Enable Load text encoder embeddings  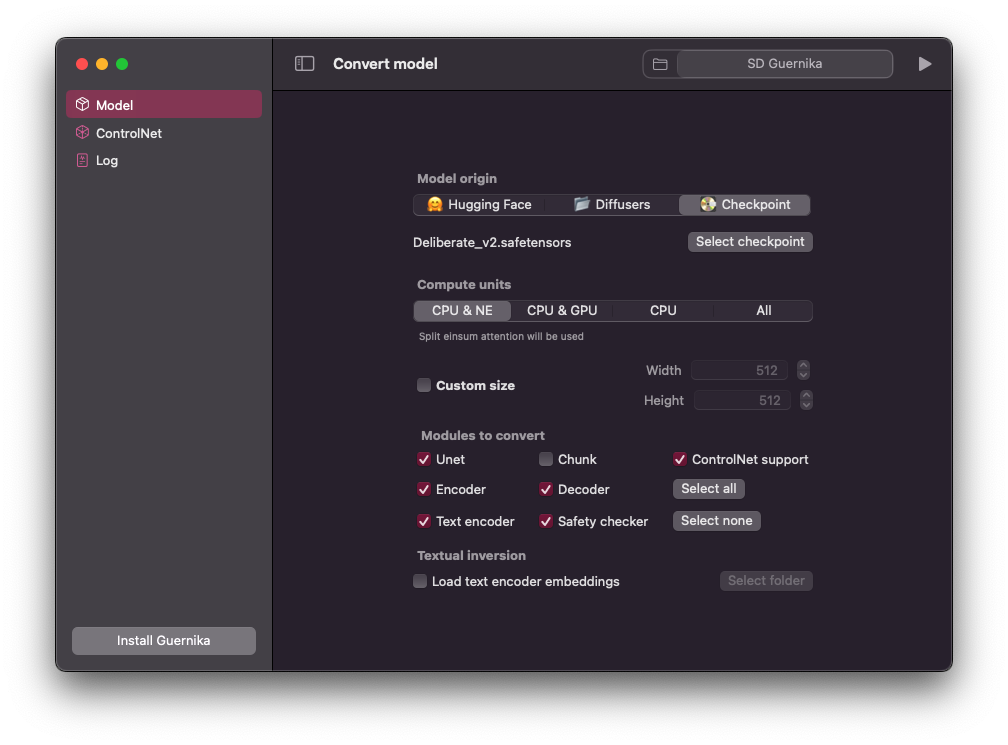[x=420, y=581]
